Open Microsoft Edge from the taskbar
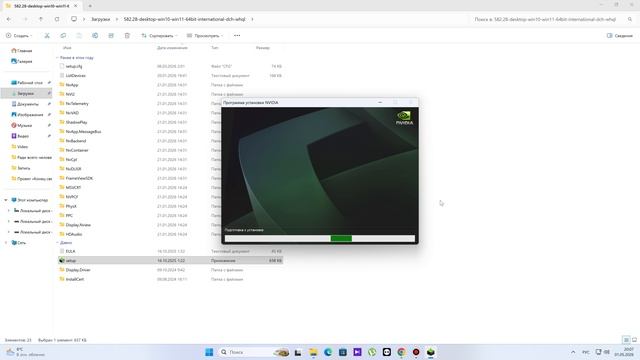 328,352
